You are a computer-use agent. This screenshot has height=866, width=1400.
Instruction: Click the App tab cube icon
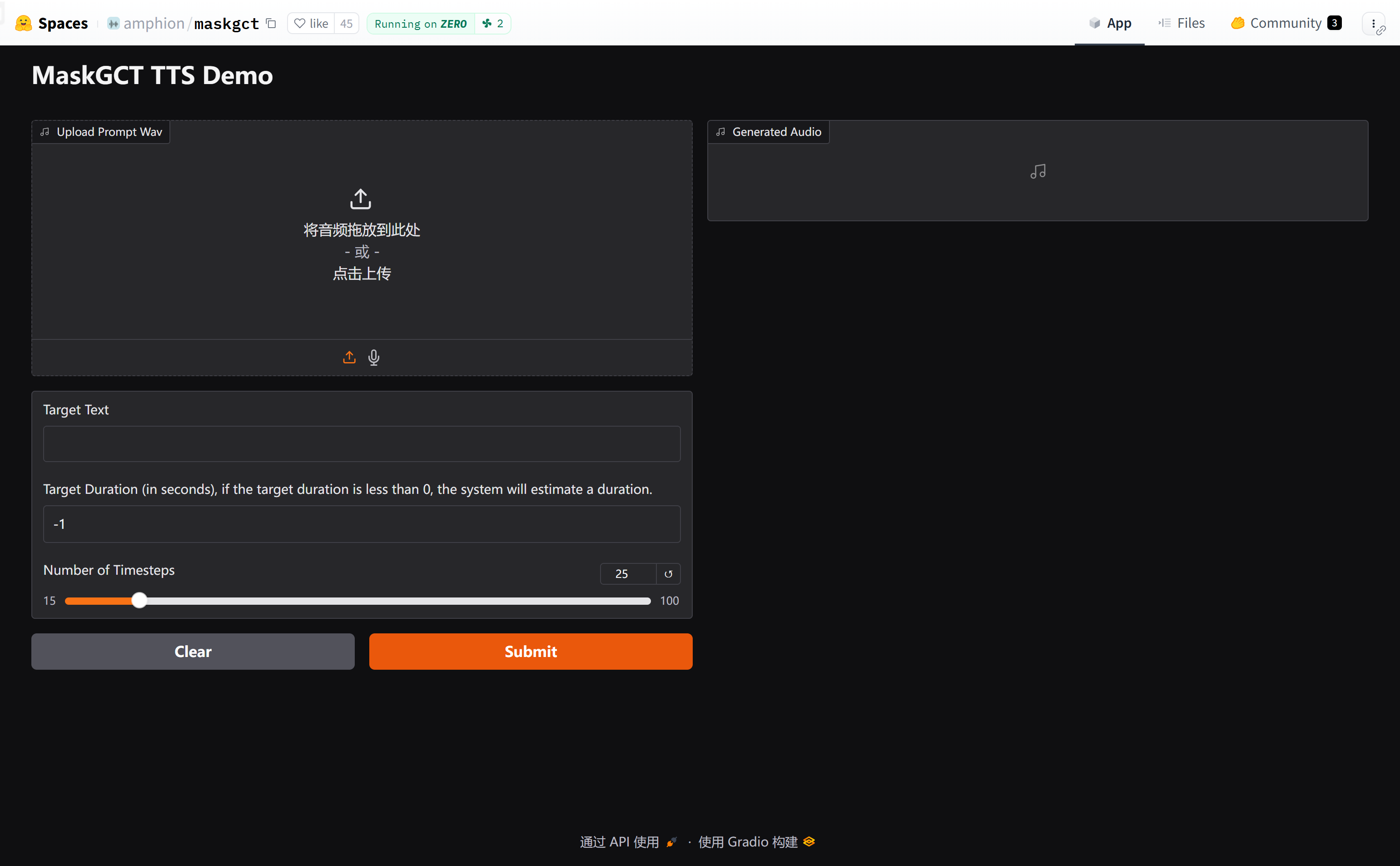click(x=1094, y=23)
